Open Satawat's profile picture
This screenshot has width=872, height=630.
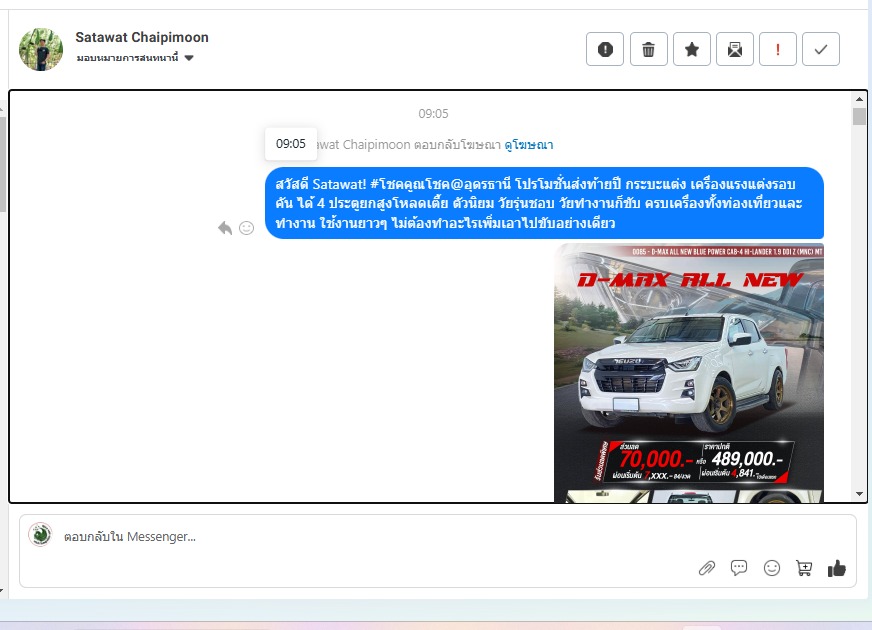[x=41, y=48]
